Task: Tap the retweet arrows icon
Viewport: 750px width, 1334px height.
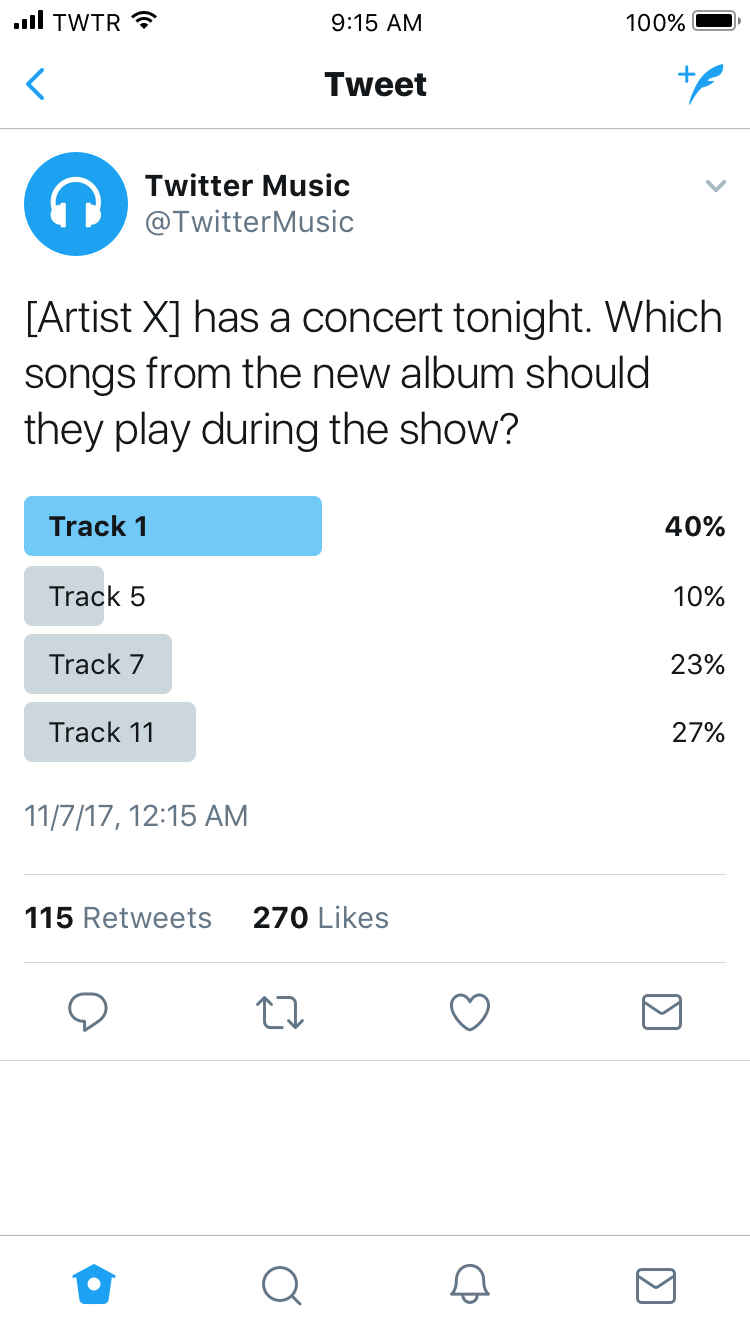Action: (x=281, y=1011)
